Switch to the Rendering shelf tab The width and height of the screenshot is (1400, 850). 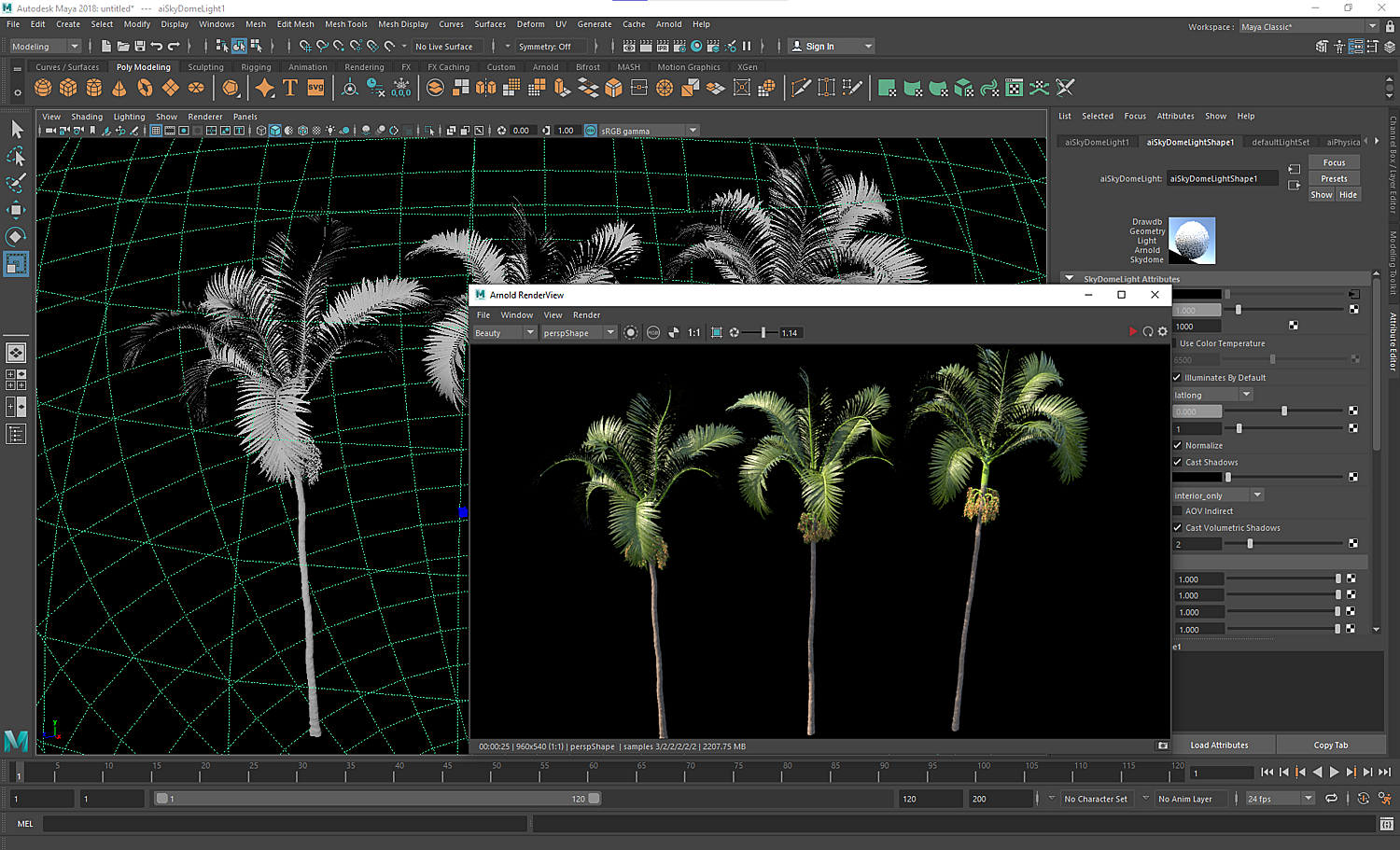(364, 67)
